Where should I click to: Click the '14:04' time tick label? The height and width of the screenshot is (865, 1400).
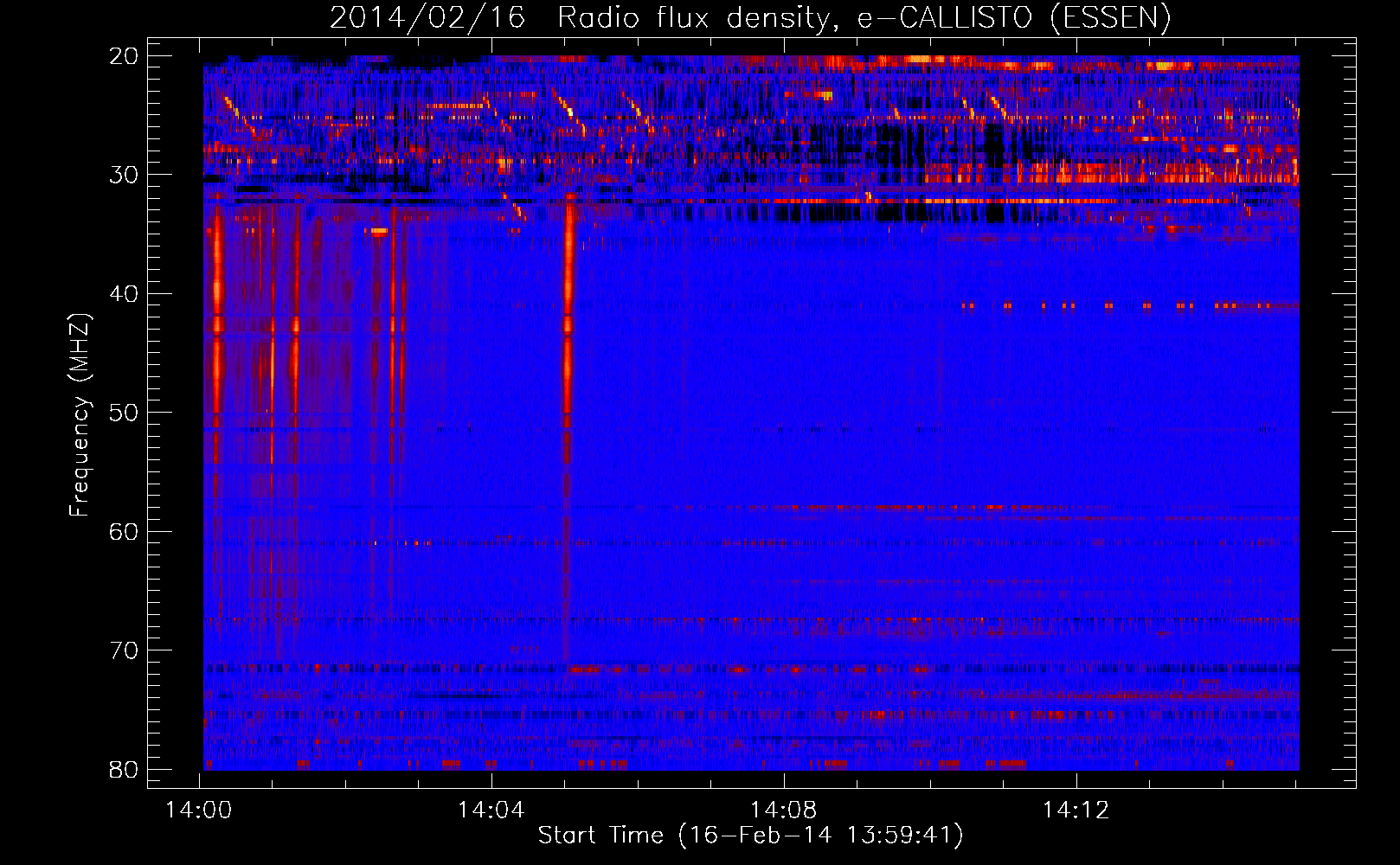pos(491,811)
